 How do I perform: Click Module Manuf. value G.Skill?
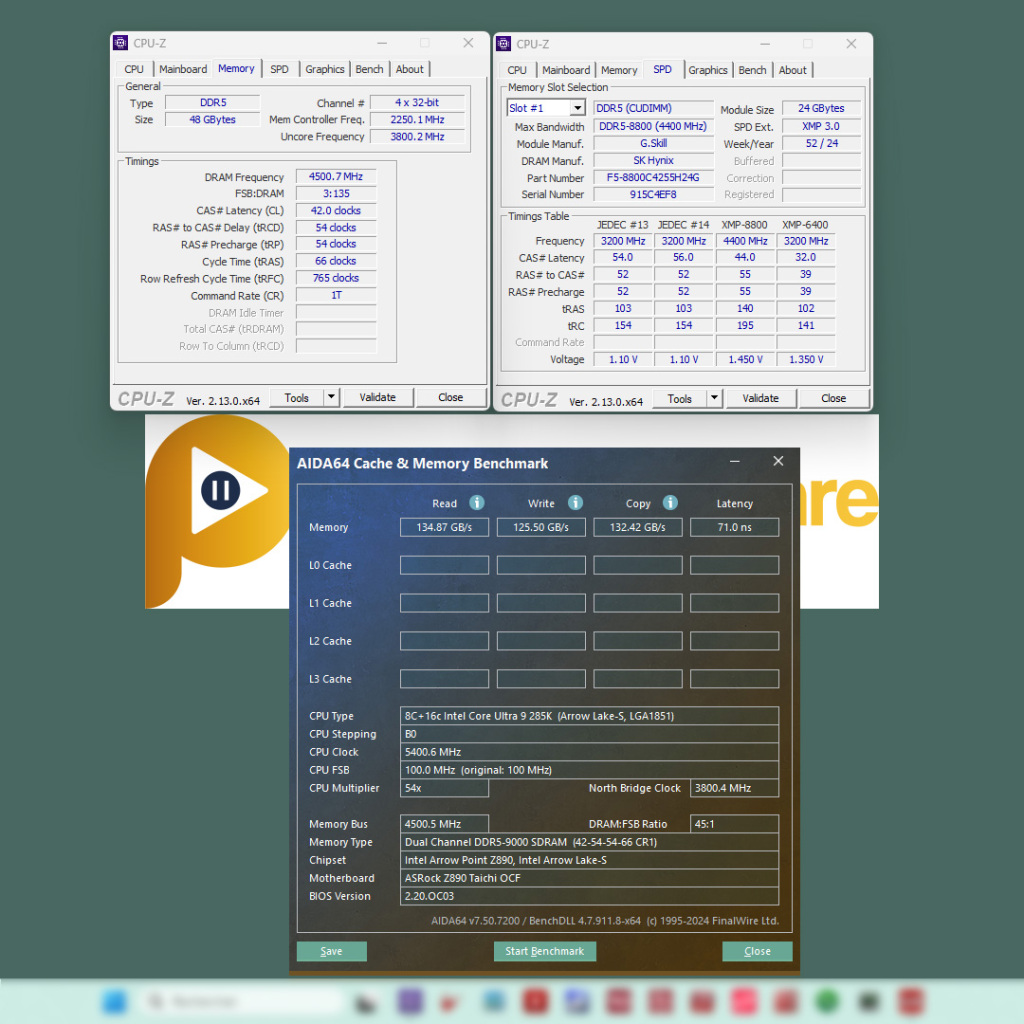click(x=653, y=143)
